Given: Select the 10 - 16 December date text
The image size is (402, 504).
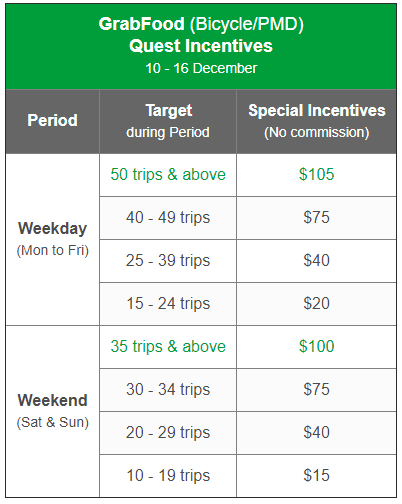Looking at the screenshot, I should 201,68.
